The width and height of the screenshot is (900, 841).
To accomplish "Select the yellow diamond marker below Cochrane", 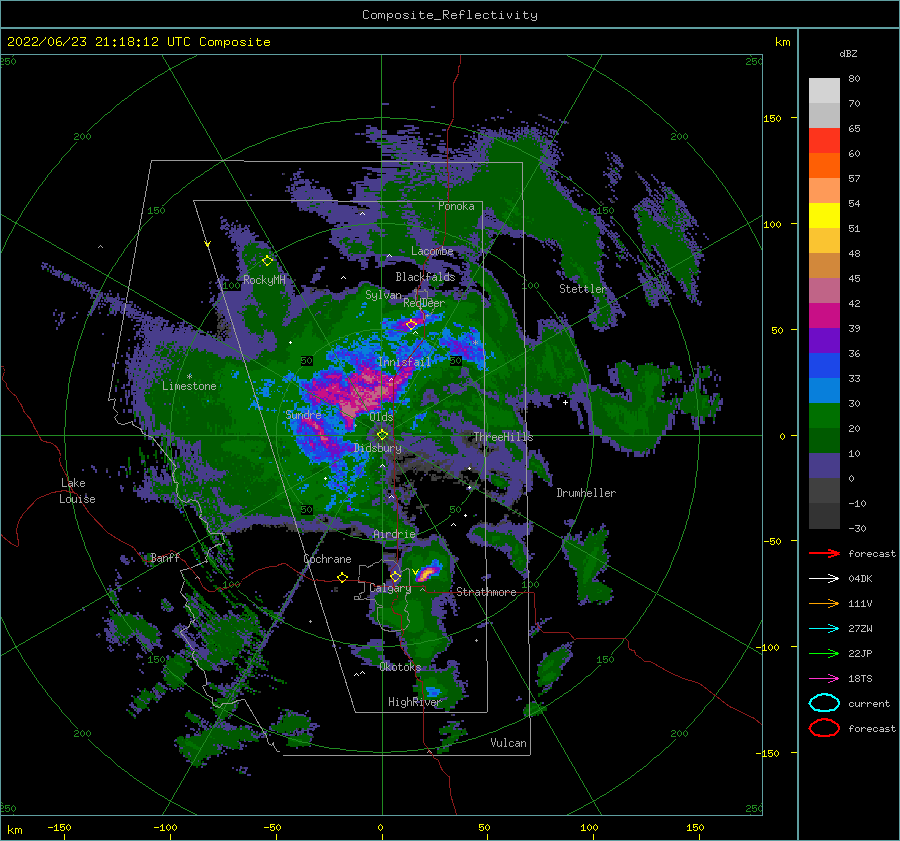I will click(342, 577).
